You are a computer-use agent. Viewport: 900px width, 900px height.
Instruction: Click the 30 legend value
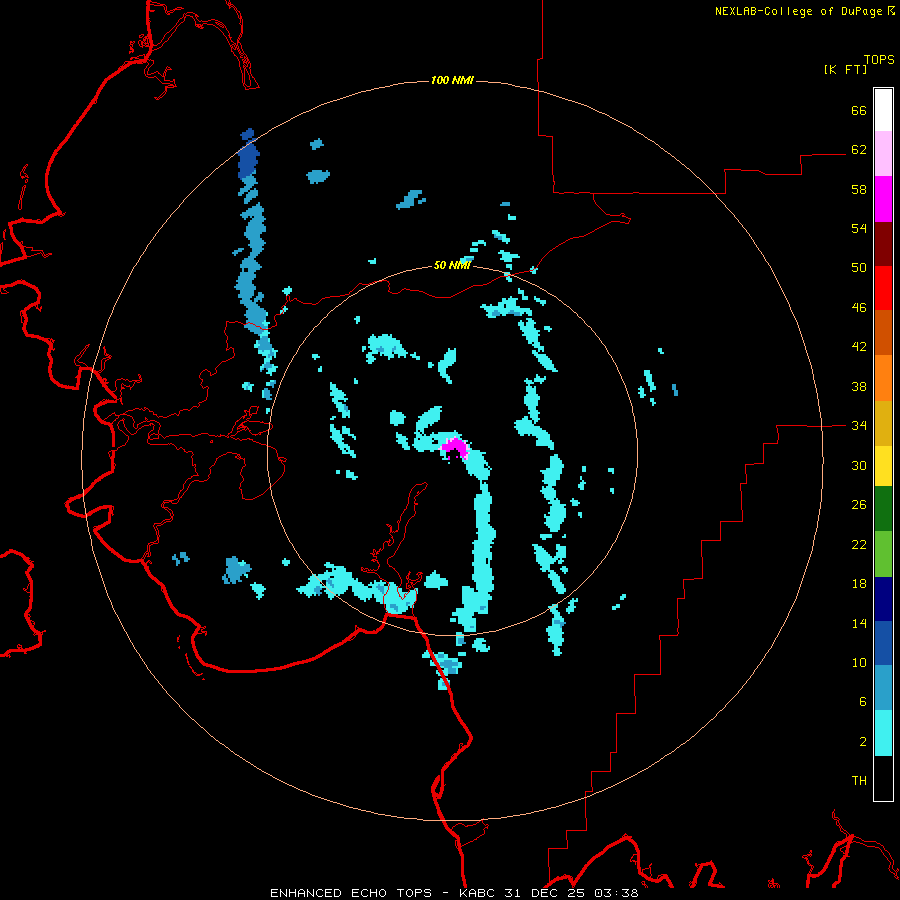[x=859, y=465]
